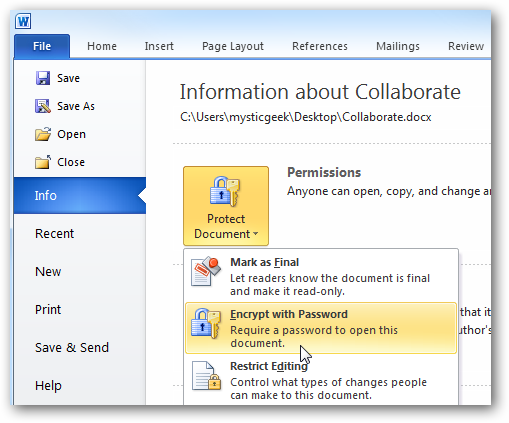Open the References ribbon tab
Screen dimensions: 509x423
tap(320, 46)
